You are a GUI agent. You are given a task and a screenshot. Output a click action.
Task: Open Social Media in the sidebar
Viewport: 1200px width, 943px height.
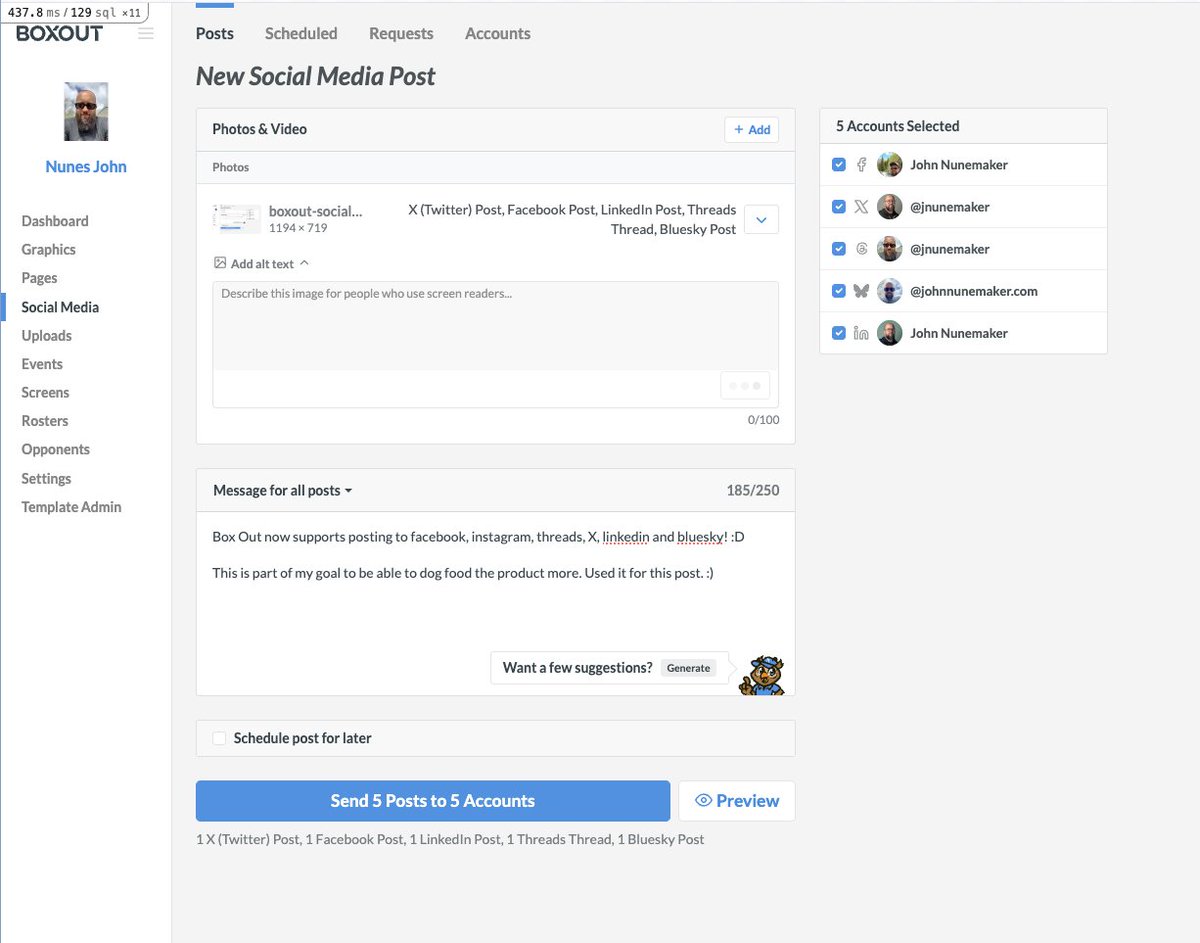(61, 307)
